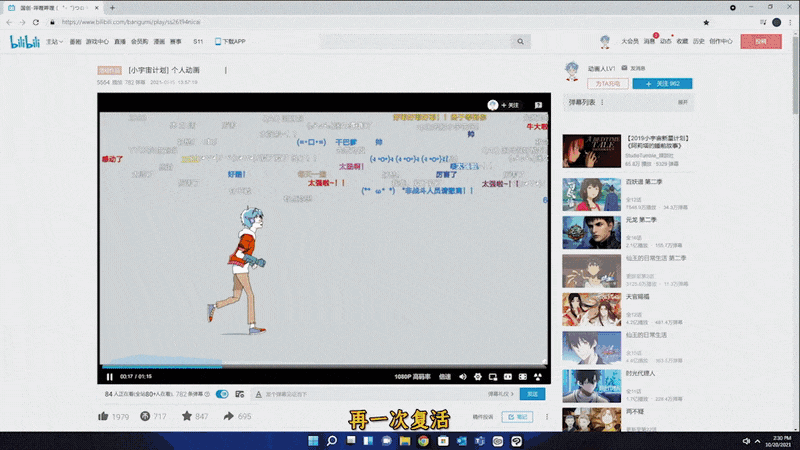Click the site search box
Image resolution: width=800 pixels, height=450 pixels.
pyautogui.click(x=415, y=41)
